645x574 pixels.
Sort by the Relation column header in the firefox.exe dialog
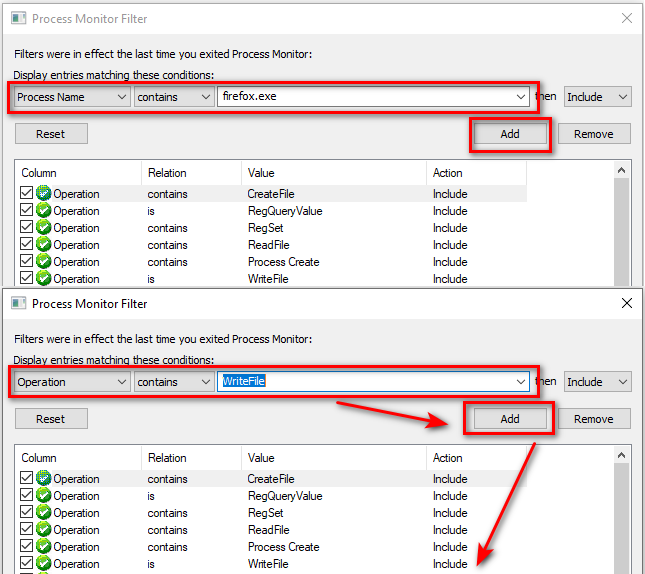[190, 173]
